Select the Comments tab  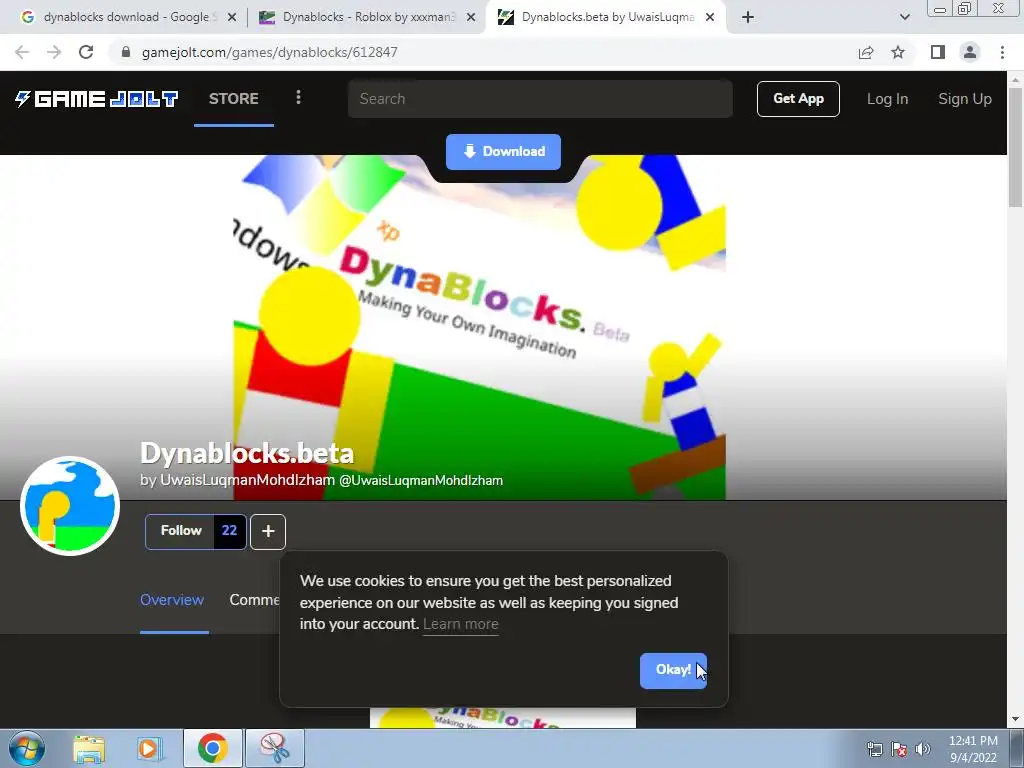254,600
